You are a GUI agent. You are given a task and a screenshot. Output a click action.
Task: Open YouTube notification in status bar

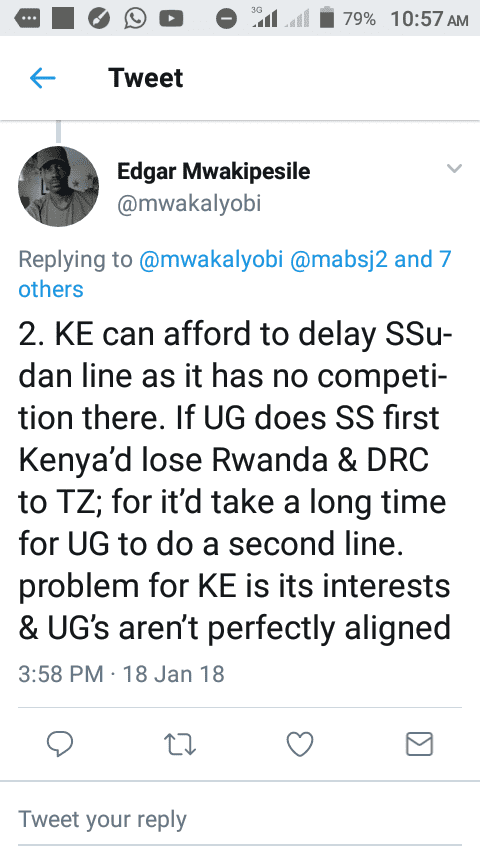point(171,19)
